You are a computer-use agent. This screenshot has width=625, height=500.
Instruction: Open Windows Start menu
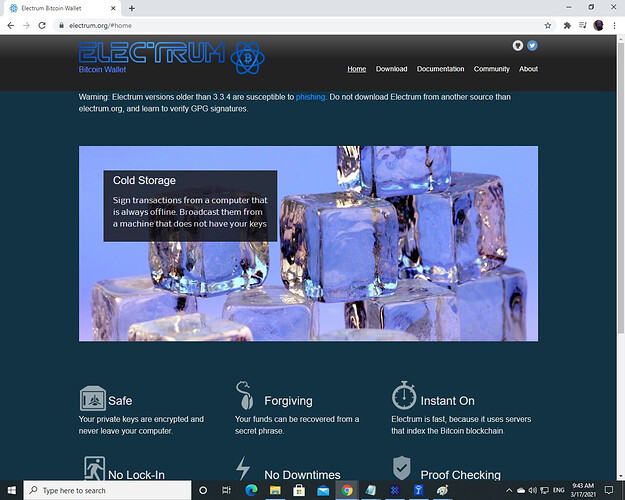[x=12, y=490]
